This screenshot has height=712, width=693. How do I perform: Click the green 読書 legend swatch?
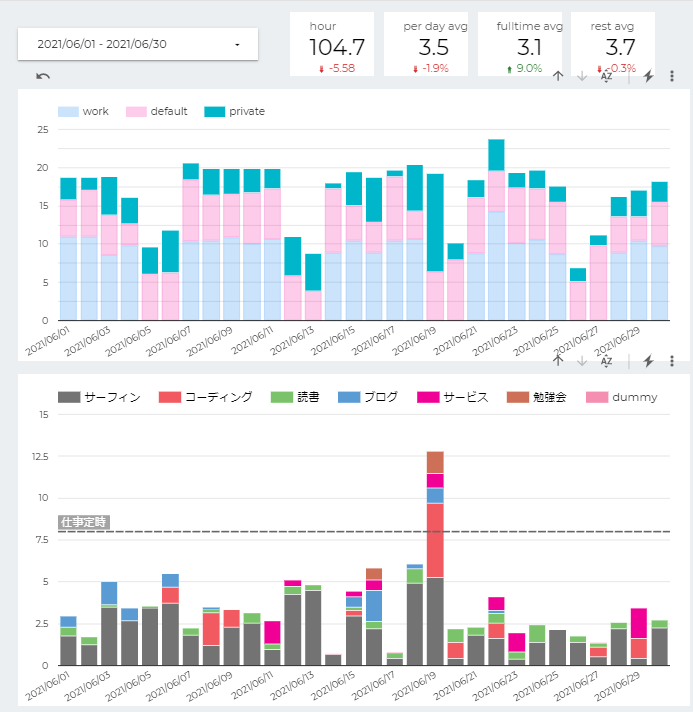coord(282,397)
